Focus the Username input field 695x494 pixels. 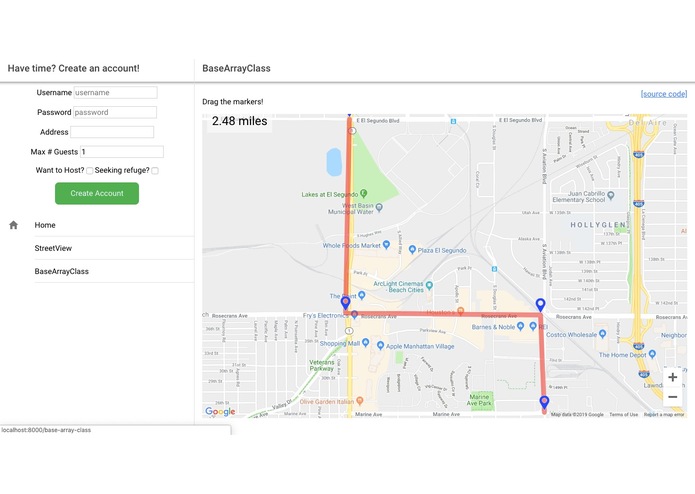[115, 93]
